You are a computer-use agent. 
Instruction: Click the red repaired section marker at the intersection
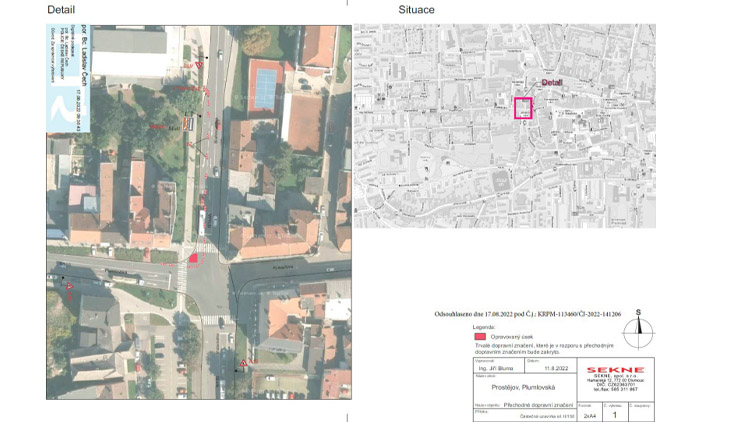click(193, 259)
